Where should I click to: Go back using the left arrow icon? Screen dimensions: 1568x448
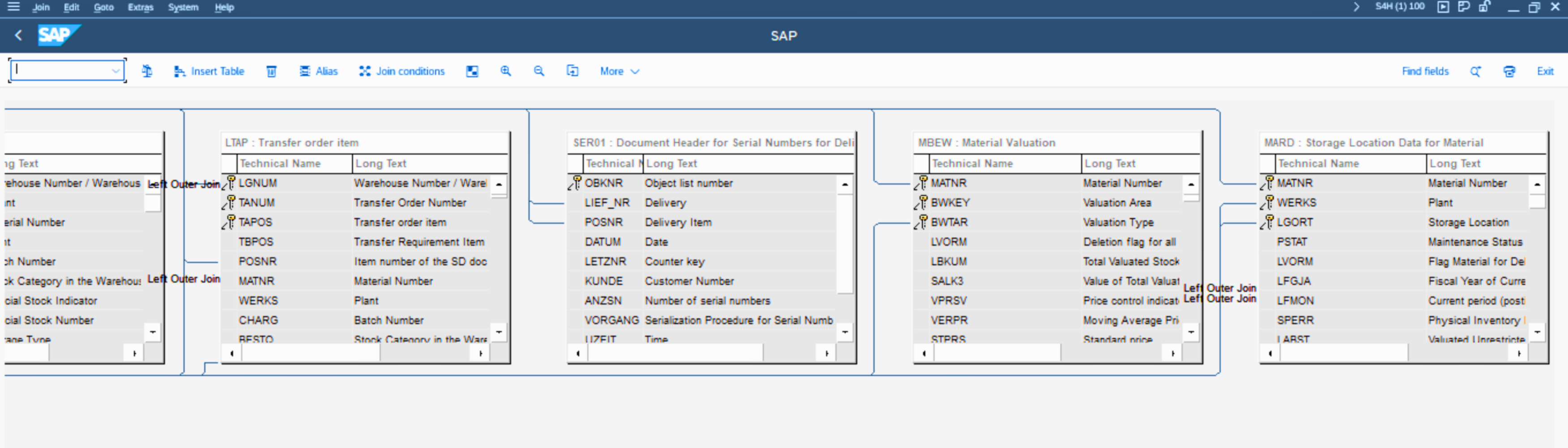point(19,35)
